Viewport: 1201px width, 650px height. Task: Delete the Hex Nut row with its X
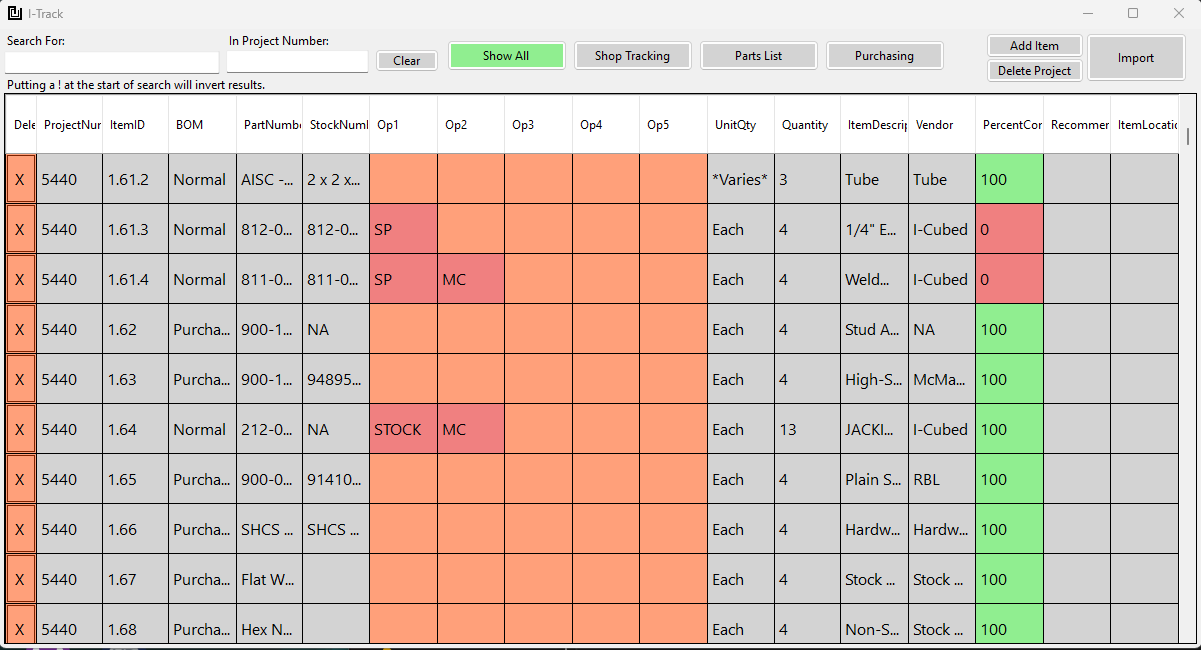point(19,628)
